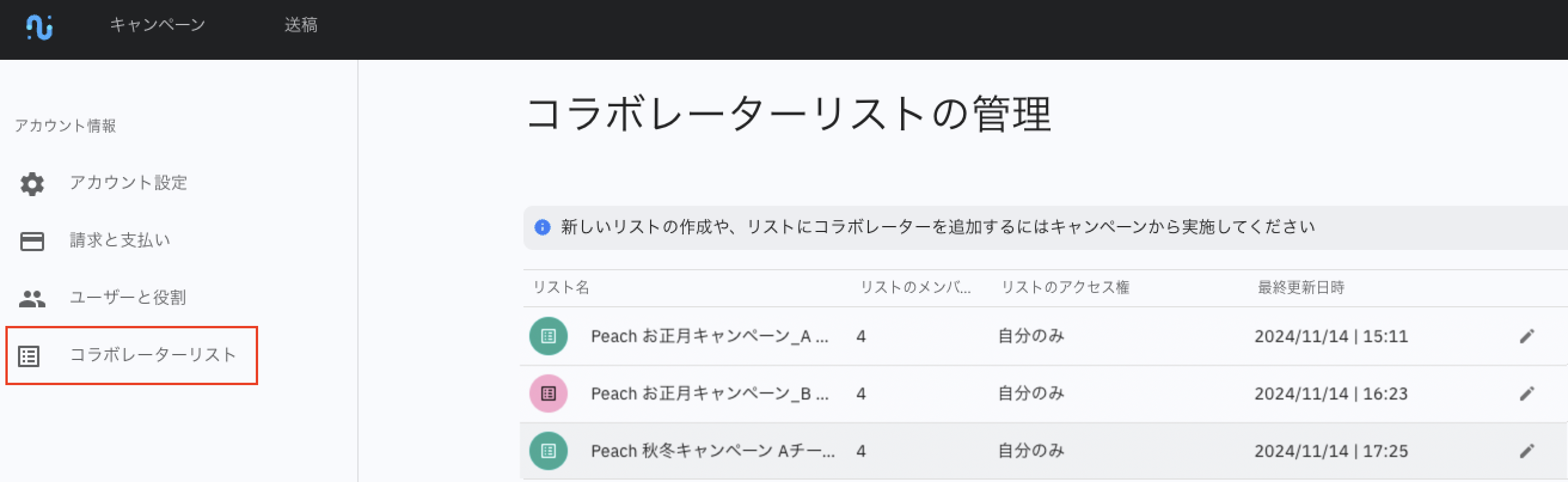Sort by the 最終更新日時 column header
The height and width of the screenshot is (482, 1568).
coord(1301,288)
